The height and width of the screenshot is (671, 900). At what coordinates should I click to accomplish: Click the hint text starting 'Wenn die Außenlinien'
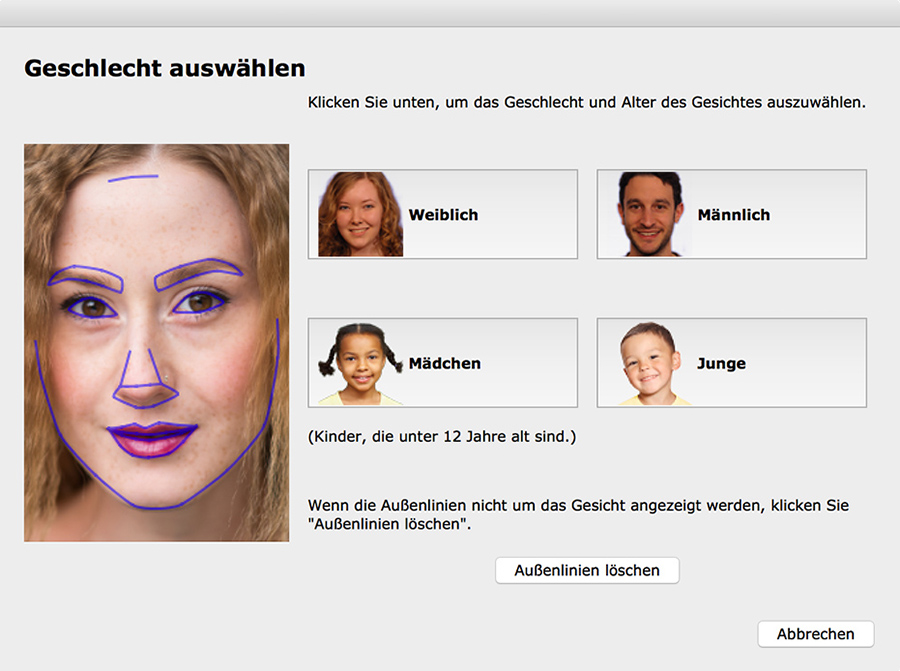pos(579,515)
